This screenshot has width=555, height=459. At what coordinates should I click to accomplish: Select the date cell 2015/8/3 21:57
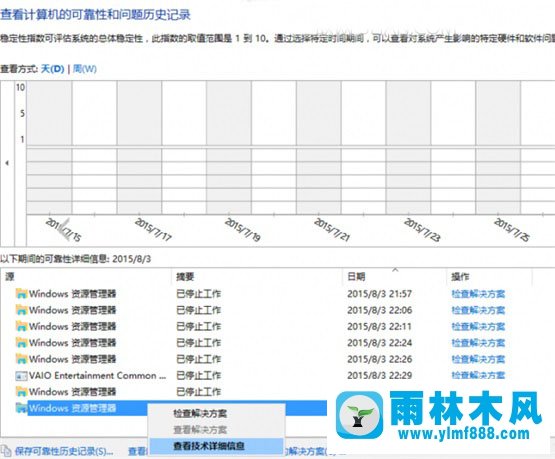pyautogui.click(x=379, y=294)
